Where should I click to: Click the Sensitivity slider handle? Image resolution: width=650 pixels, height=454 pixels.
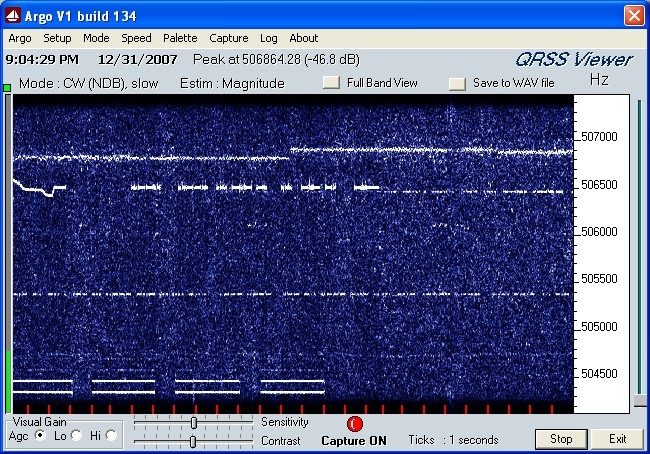tap(194, 422)
